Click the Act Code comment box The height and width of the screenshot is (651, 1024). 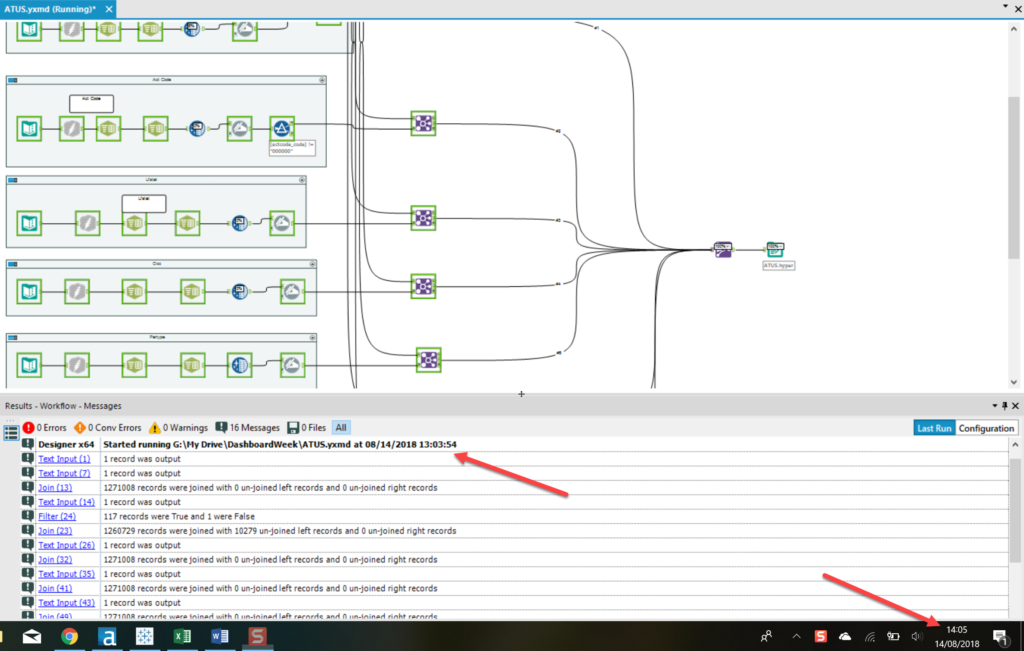click(x=91, y=103)
